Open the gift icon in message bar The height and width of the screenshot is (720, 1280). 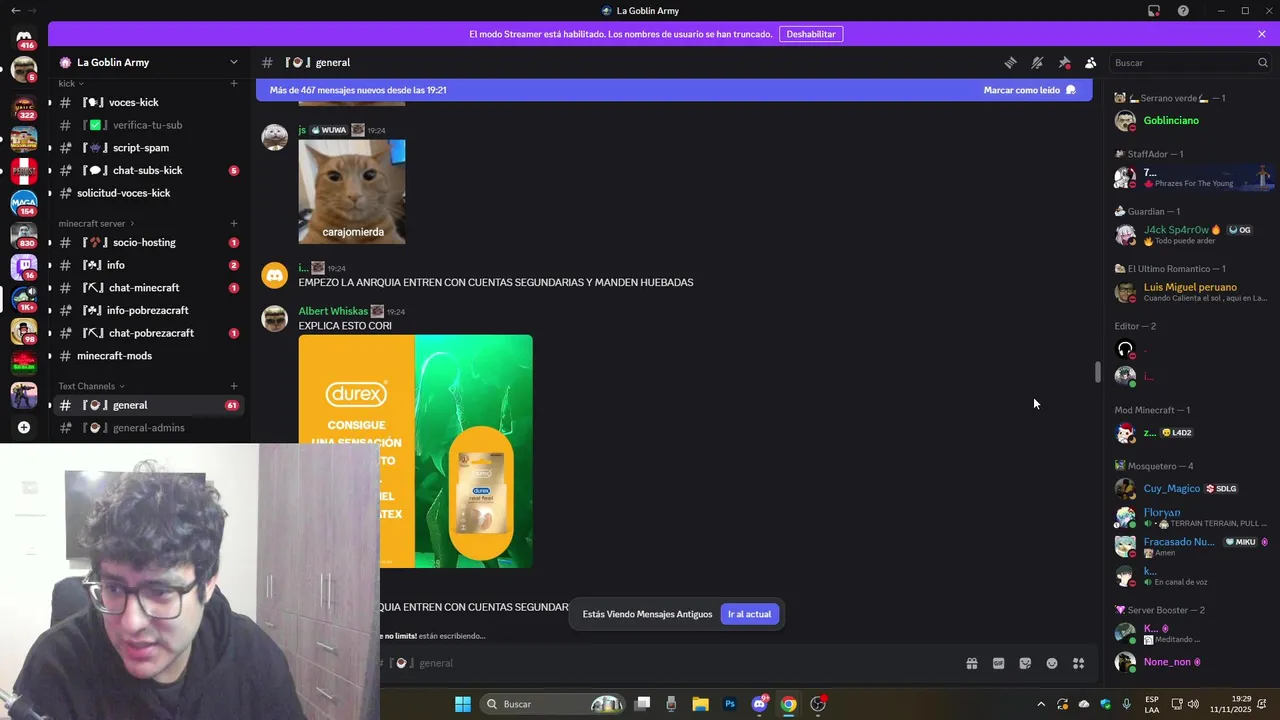971,663
